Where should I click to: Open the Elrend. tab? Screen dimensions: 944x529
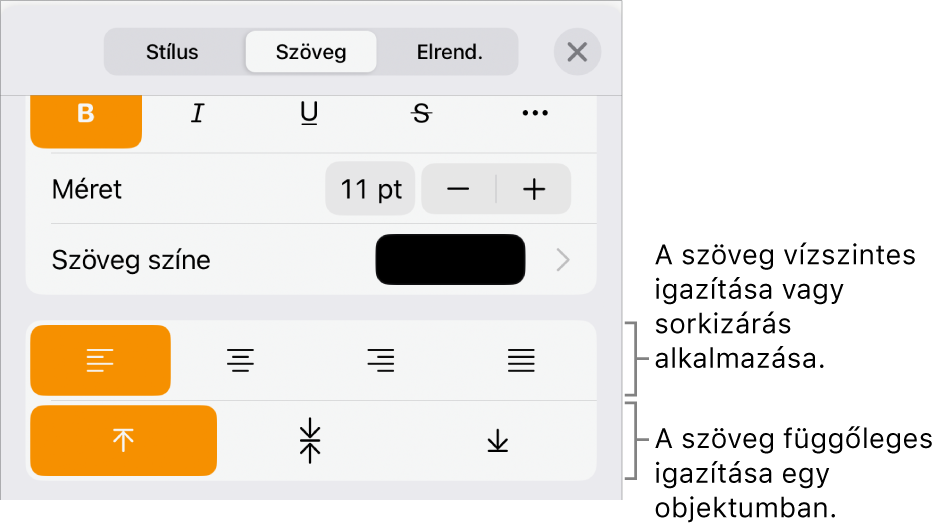[449, 52]
